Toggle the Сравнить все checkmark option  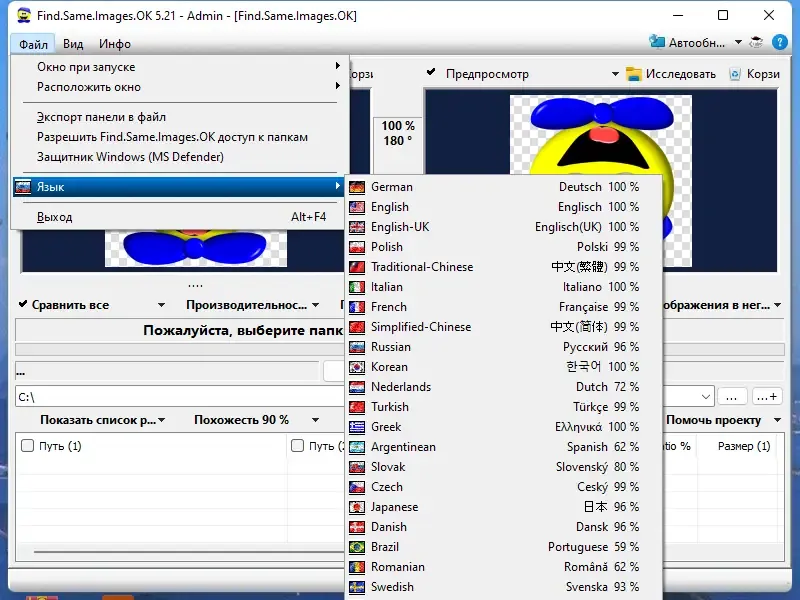(23, 304)
